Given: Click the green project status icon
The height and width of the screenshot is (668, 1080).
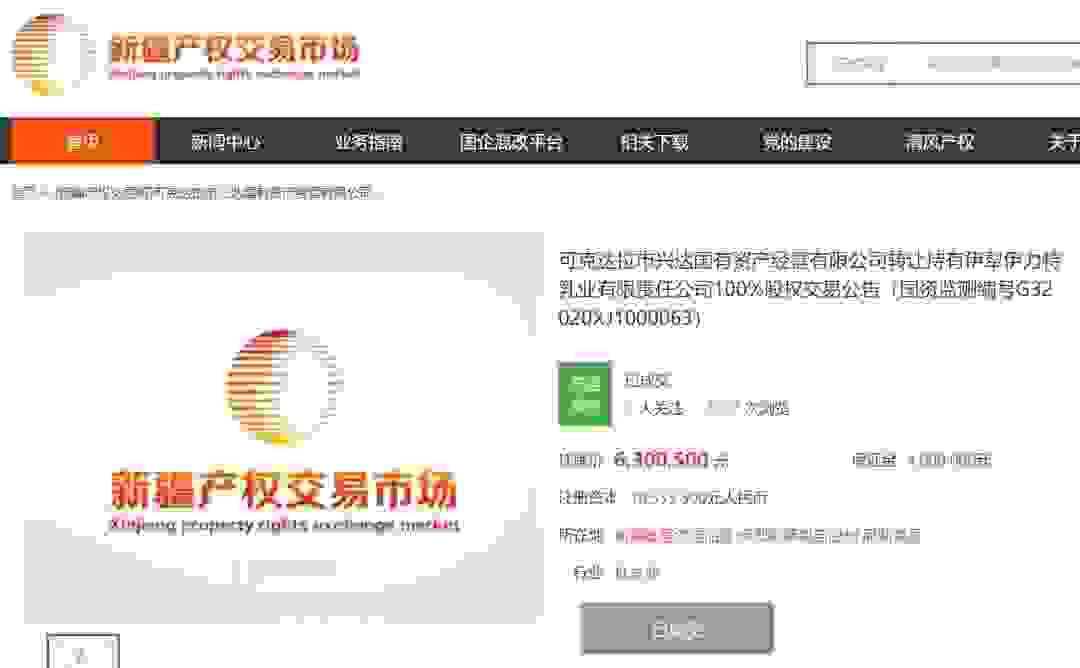Looking at the screenshot, I should pyautogui.click(x=585, y=395).
